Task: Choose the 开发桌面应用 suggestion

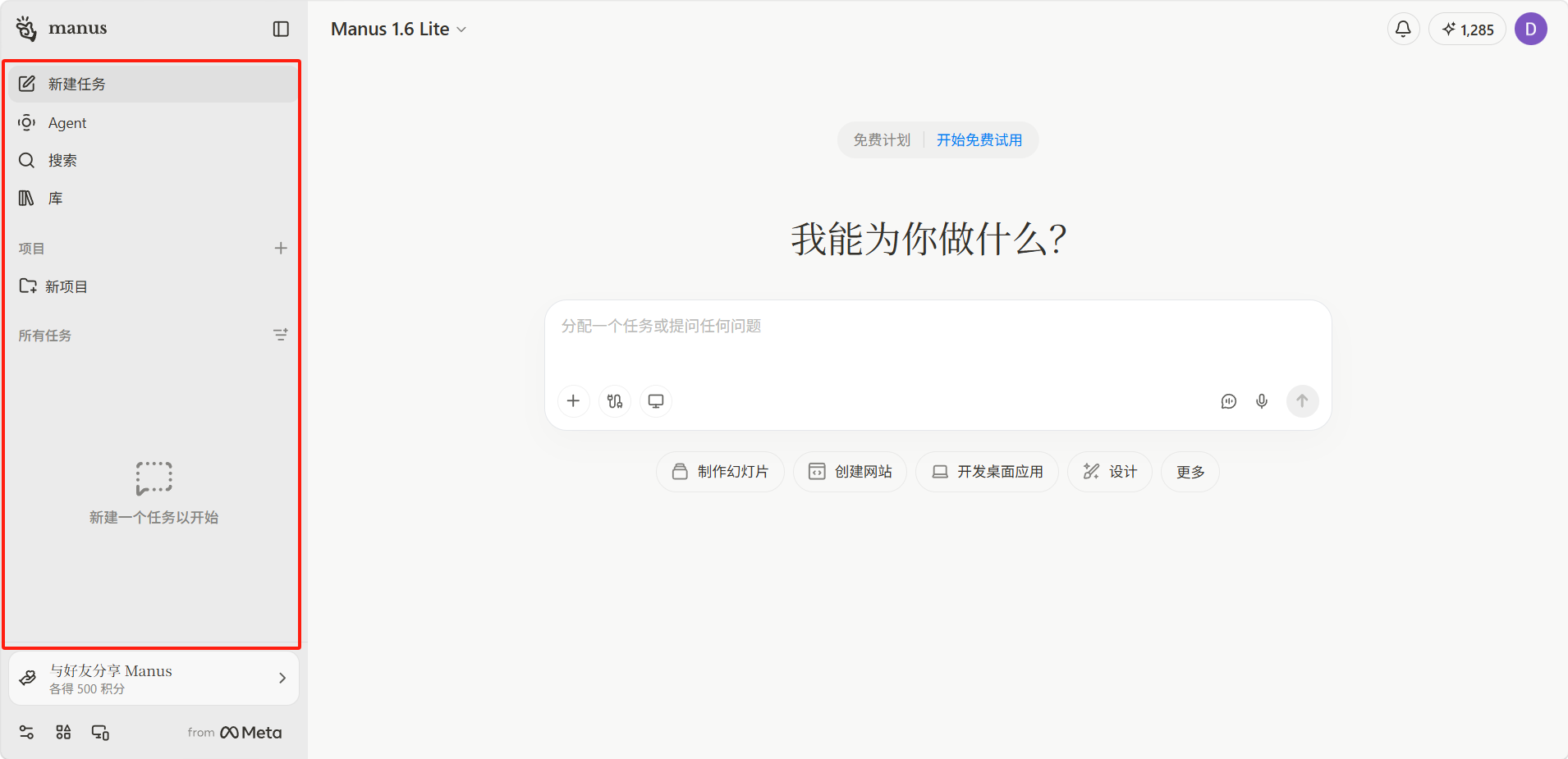Action: pos(987,472)
